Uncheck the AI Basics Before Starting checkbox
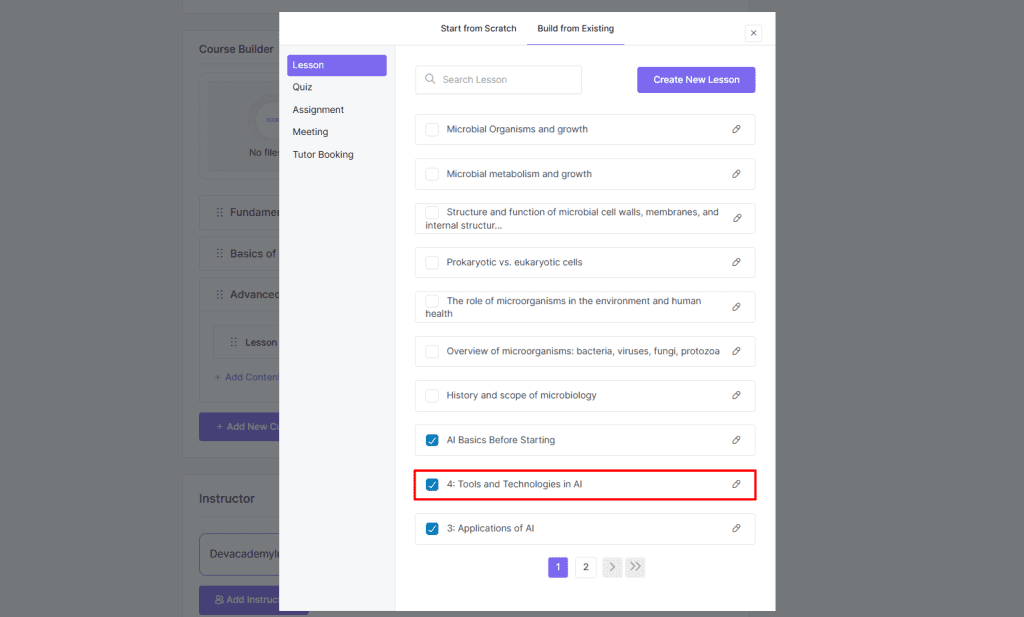 tap(432, 440)
